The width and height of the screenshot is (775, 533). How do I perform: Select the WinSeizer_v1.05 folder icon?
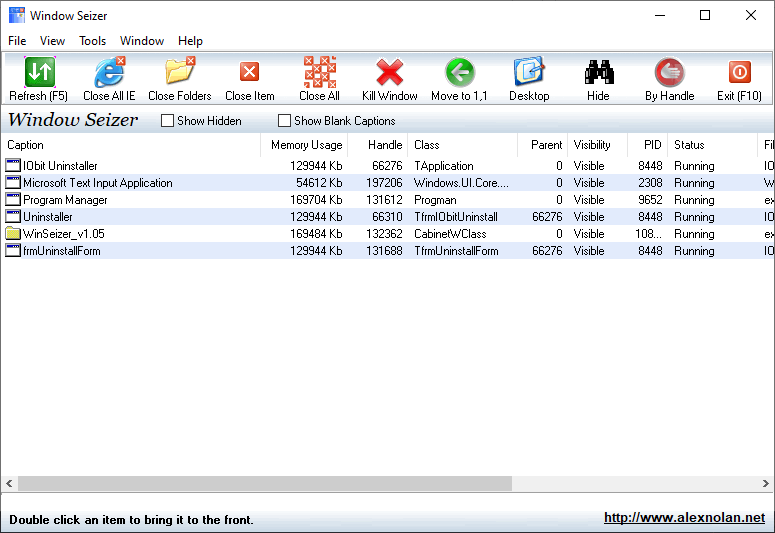(x=13, y=233)
